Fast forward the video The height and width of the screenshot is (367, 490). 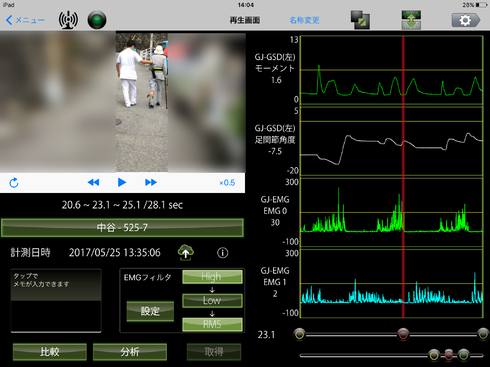tap(151, 182)
